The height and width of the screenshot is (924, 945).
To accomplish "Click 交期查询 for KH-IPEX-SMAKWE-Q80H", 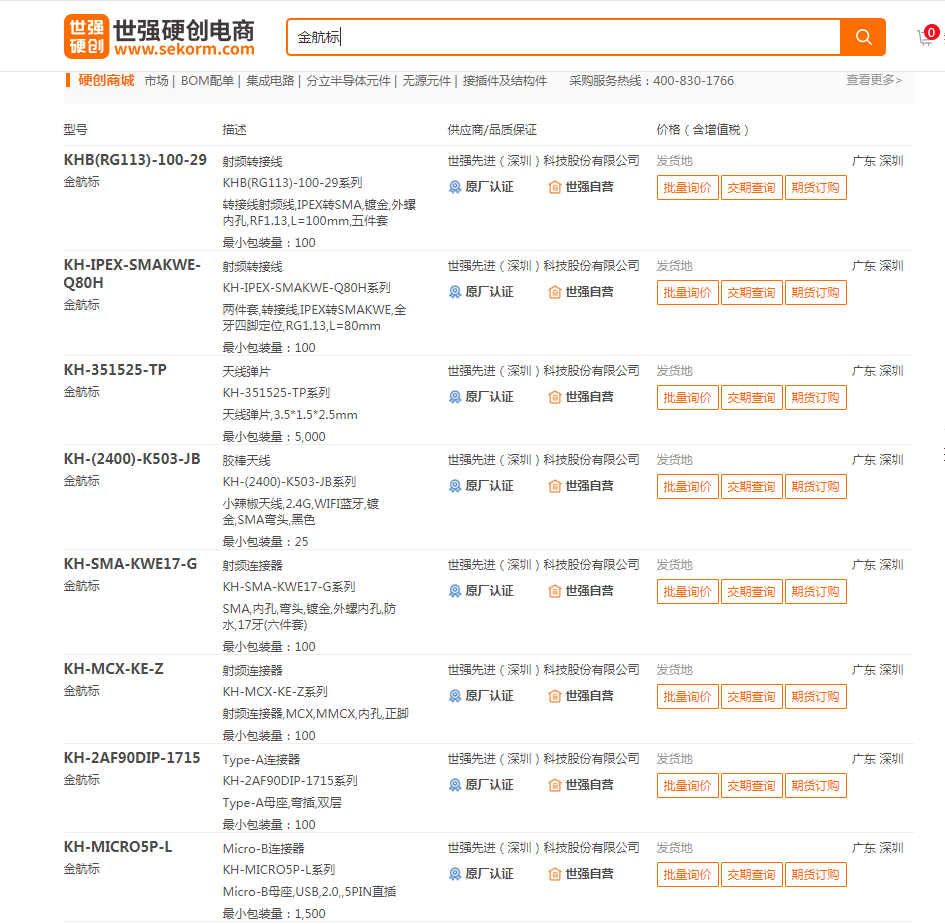I will 752,292.
